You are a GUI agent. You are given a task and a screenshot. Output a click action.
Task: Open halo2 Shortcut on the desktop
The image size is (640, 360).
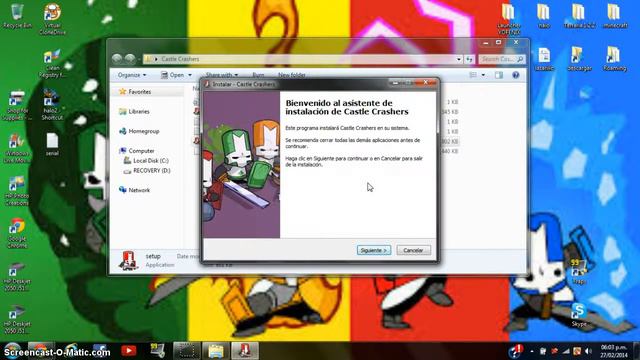52,105
